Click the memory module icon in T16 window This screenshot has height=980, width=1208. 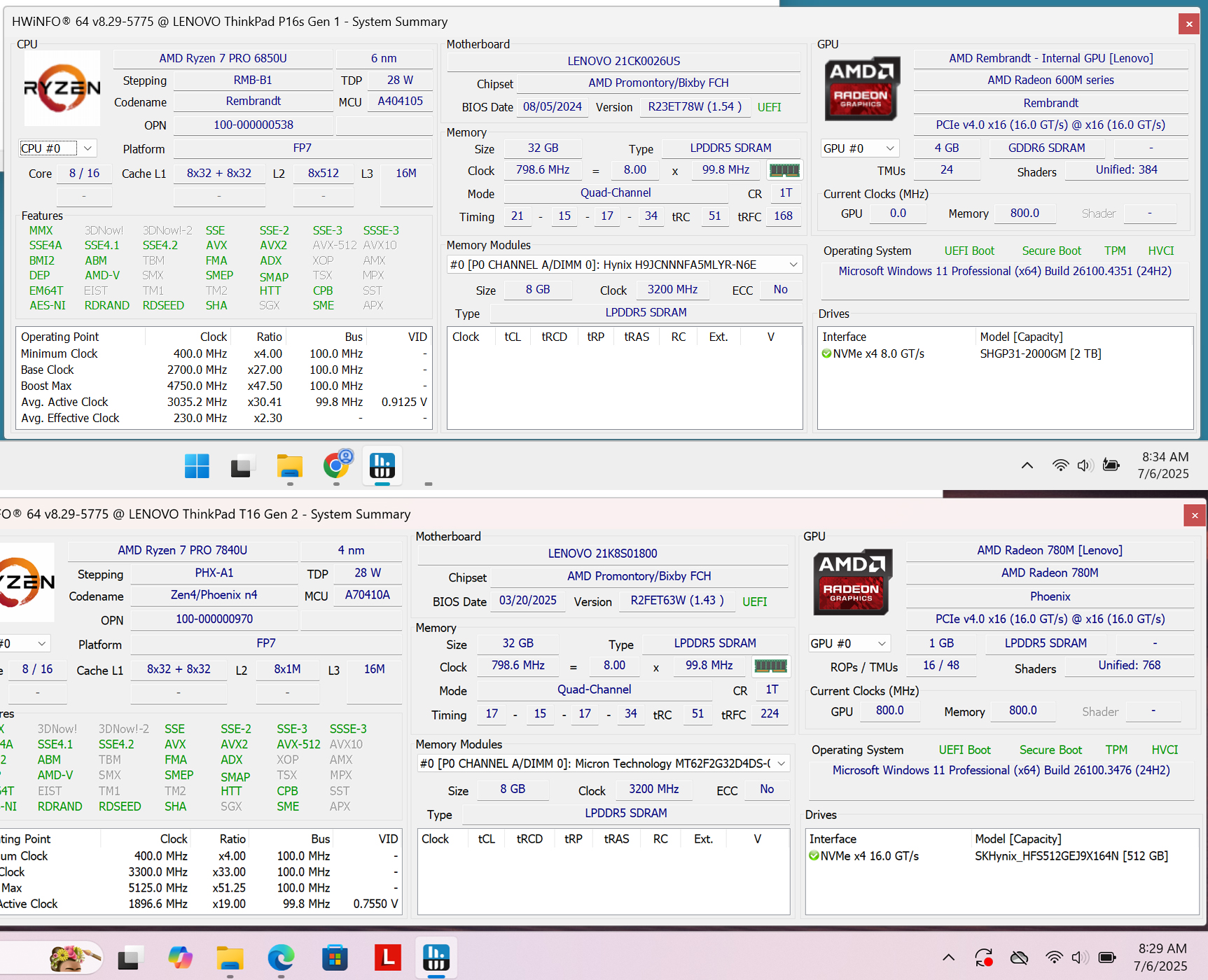click(x=771, y=666)
